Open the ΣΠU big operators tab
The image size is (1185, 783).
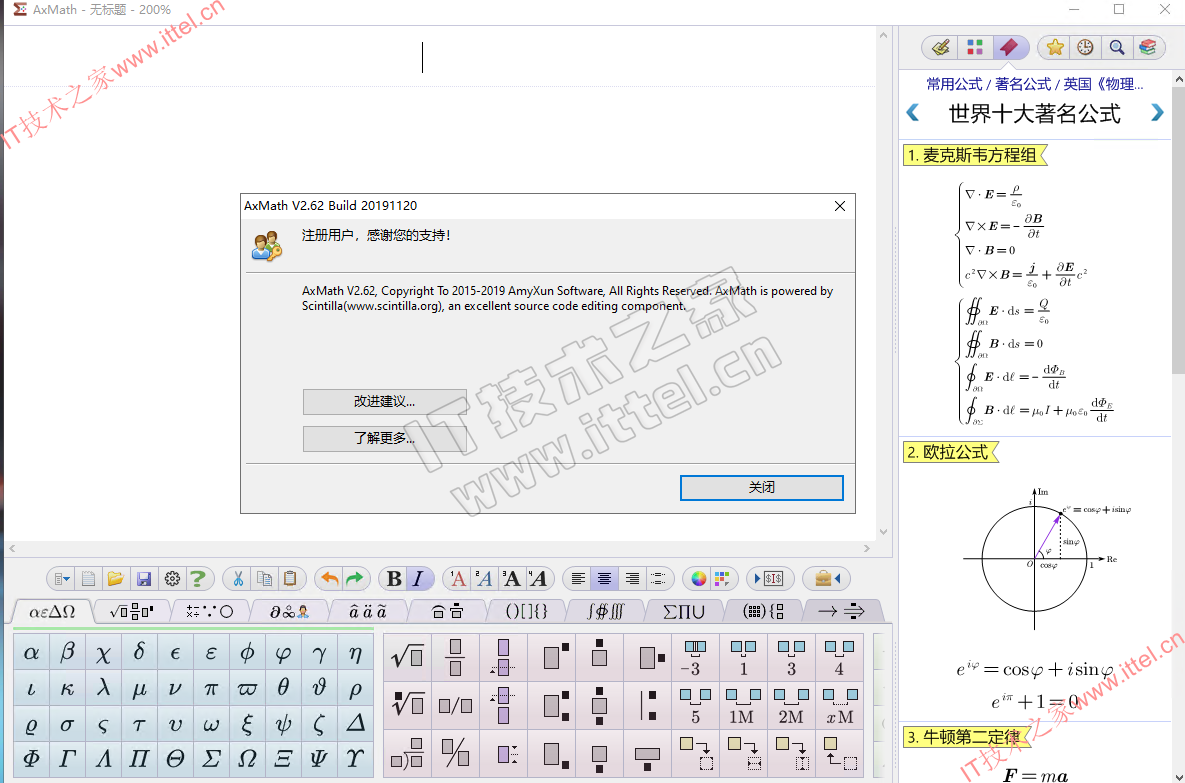point(684,611)
